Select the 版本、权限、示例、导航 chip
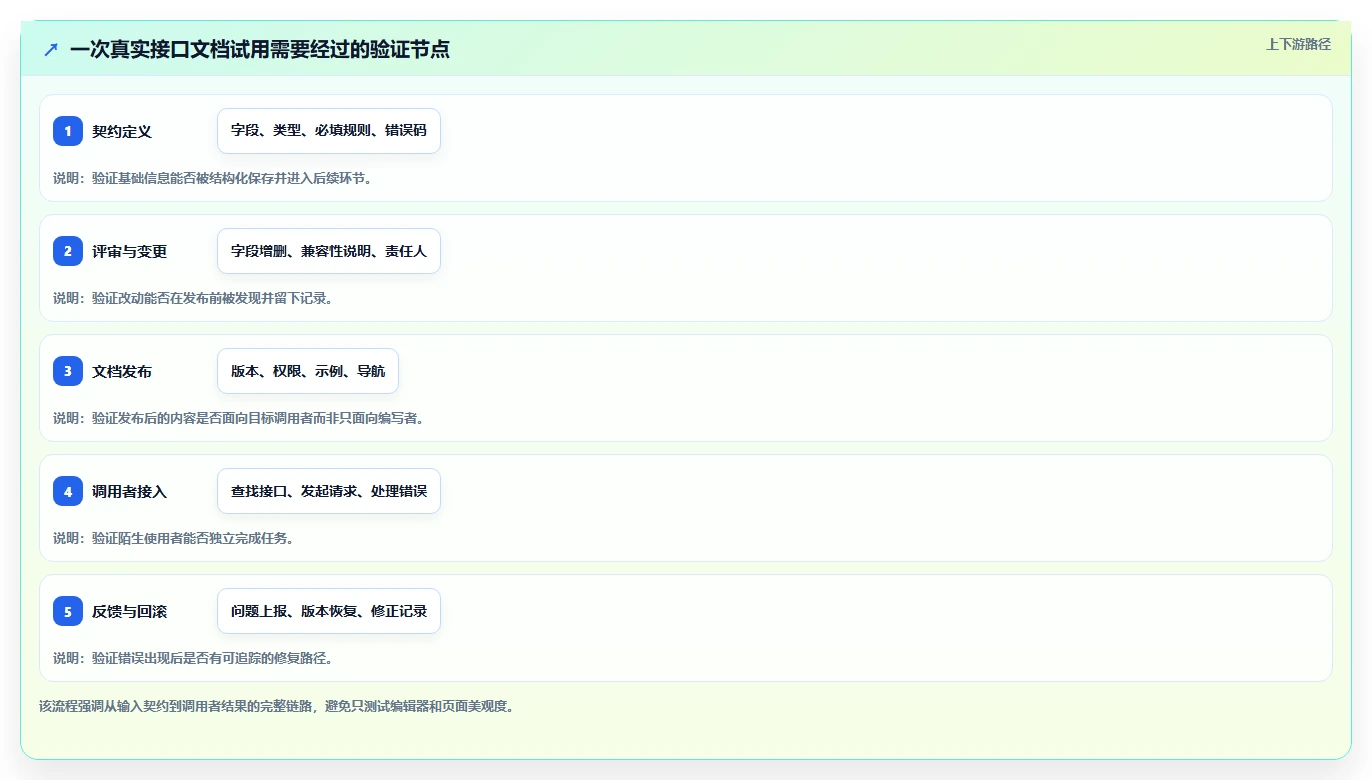The image size is (1372, 780). click(308, 371)
